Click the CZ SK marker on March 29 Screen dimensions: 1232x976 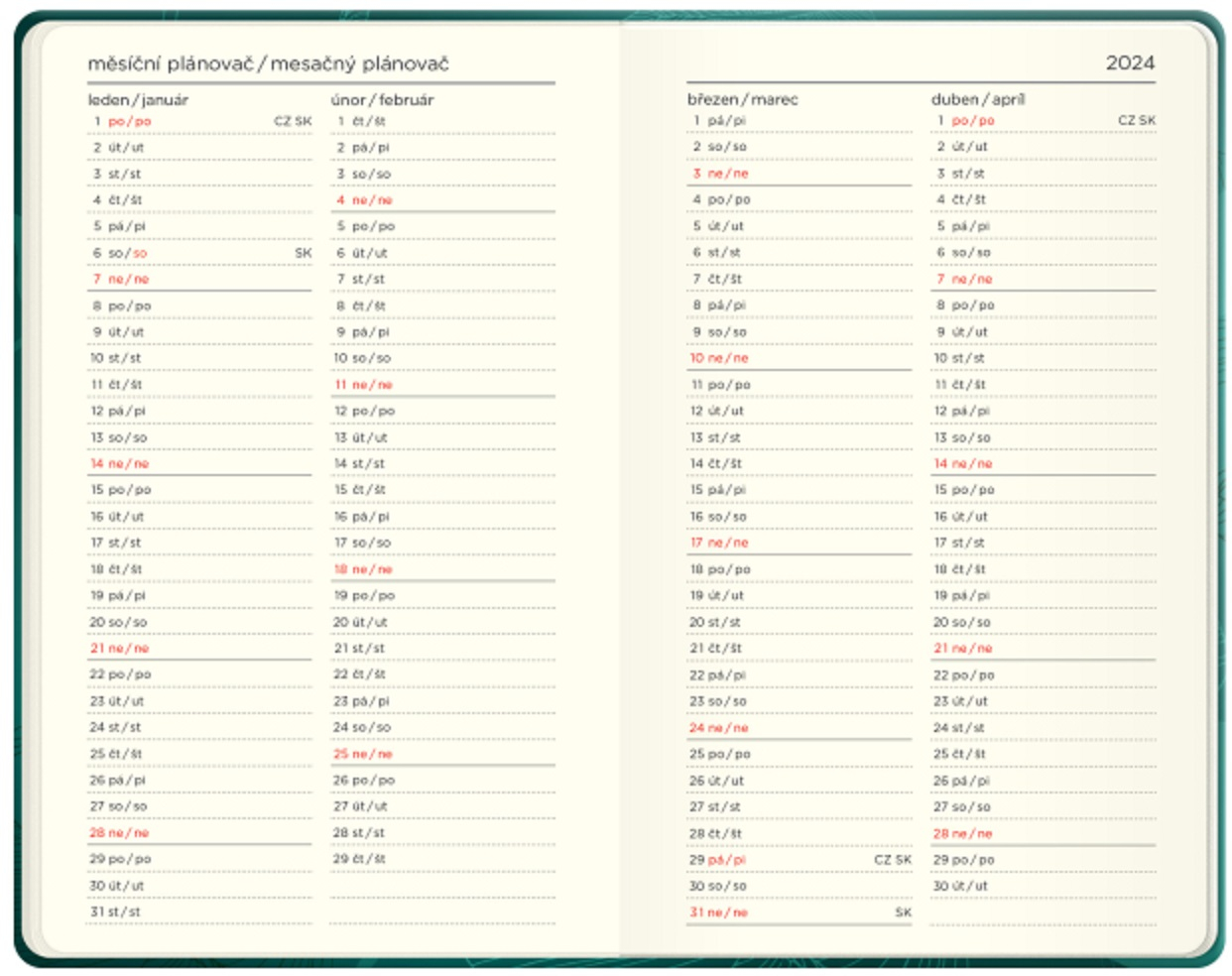[893, 859]
